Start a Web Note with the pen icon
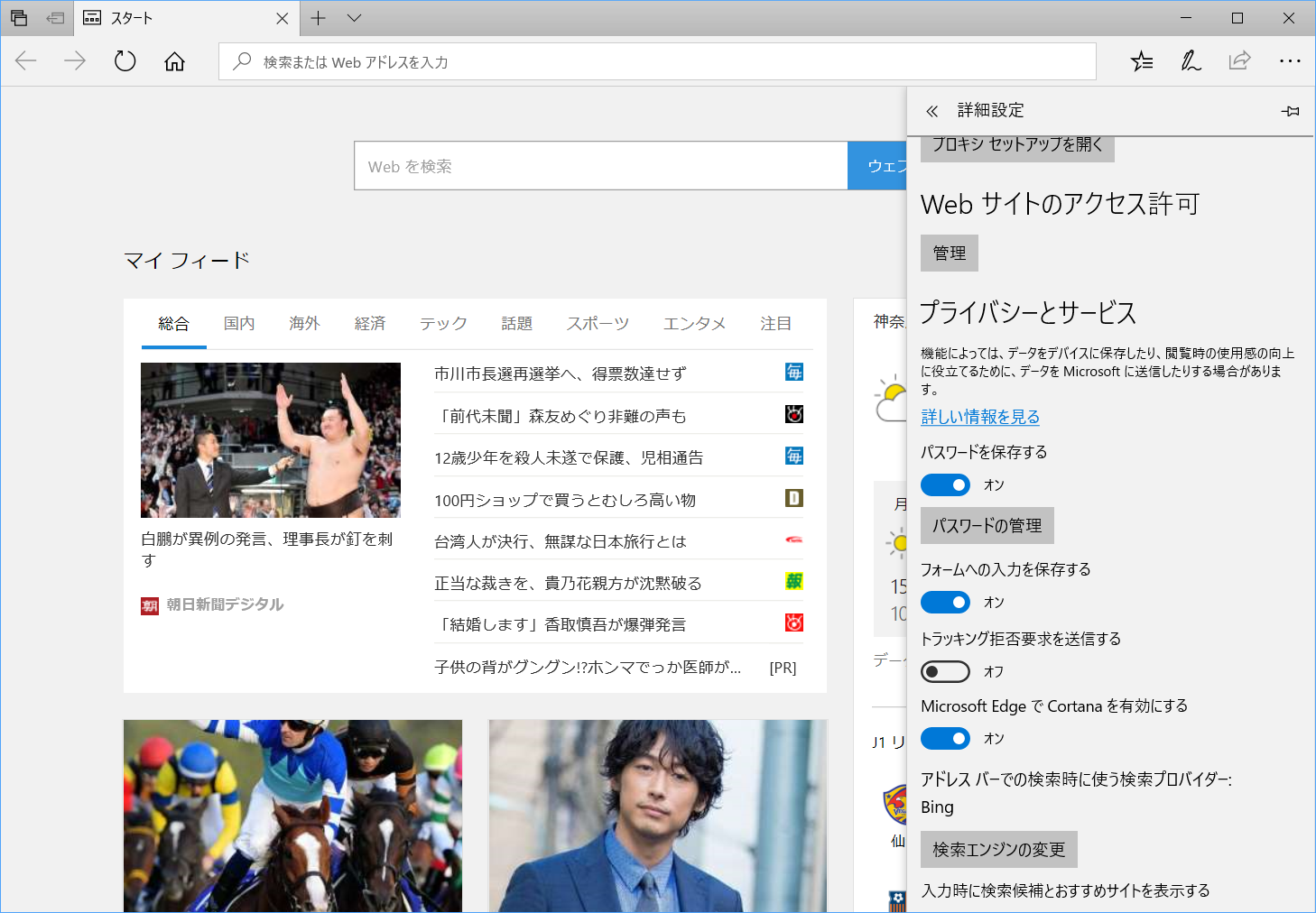The image size is (1316, 913). (1191, 60)
